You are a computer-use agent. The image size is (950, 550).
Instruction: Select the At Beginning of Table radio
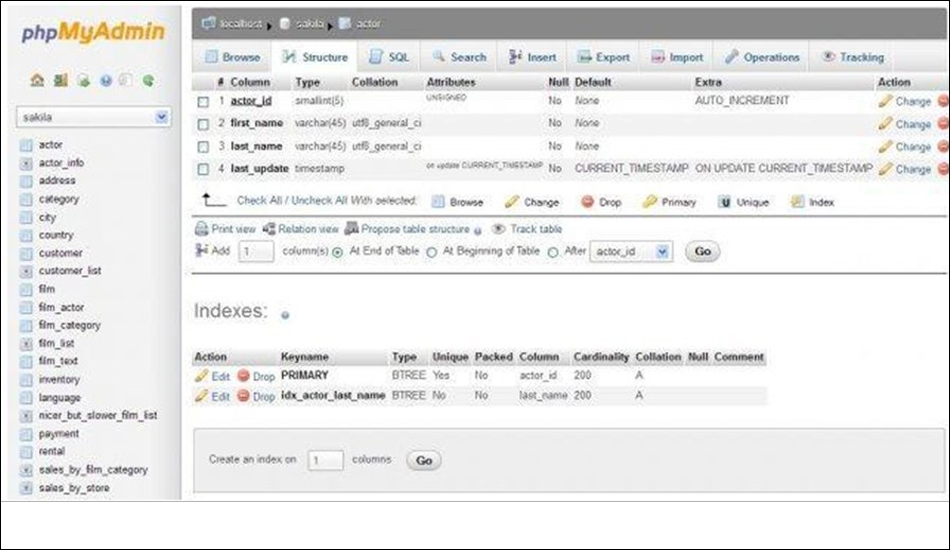tap(431, 252)
